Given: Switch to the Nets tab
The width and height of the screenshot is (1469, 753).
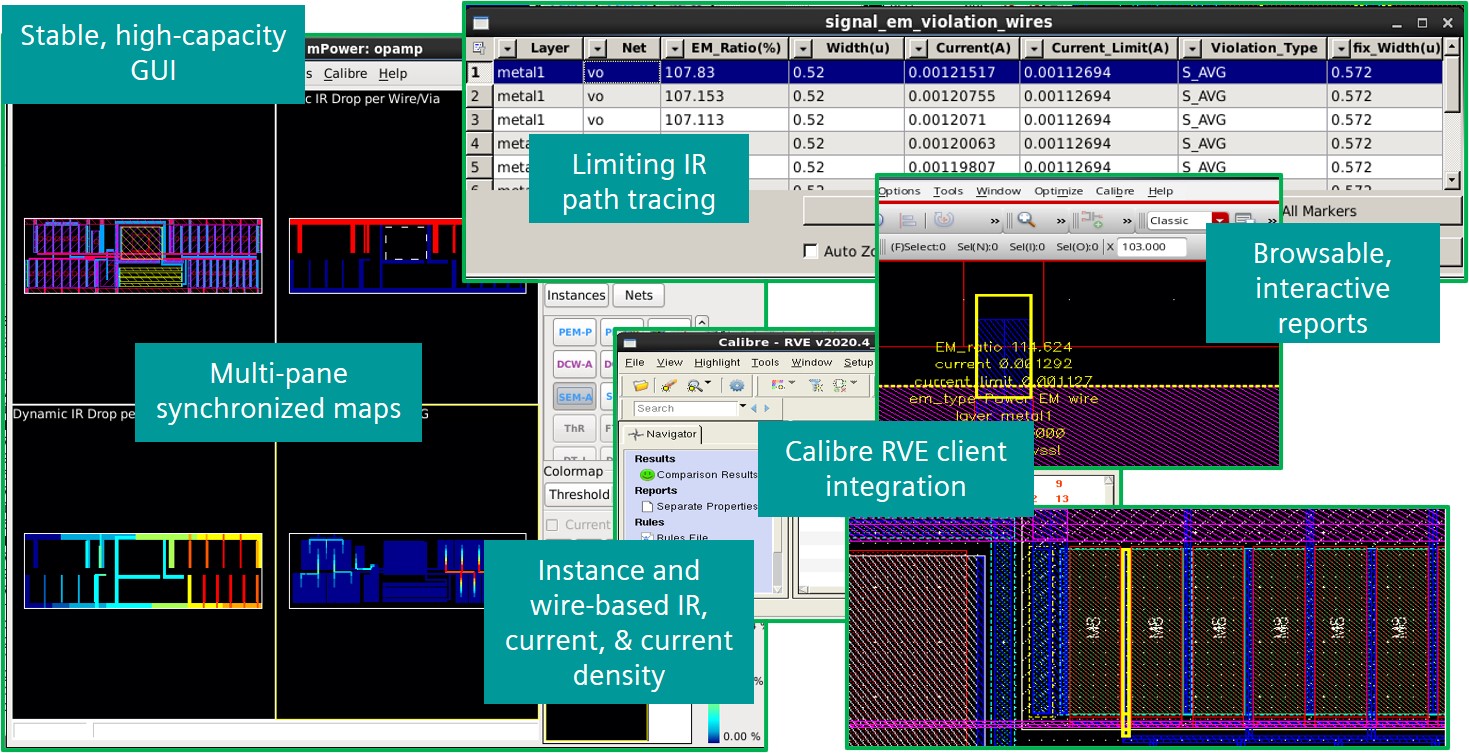Looking at the screenshot, I should click(x=639, y=295).
